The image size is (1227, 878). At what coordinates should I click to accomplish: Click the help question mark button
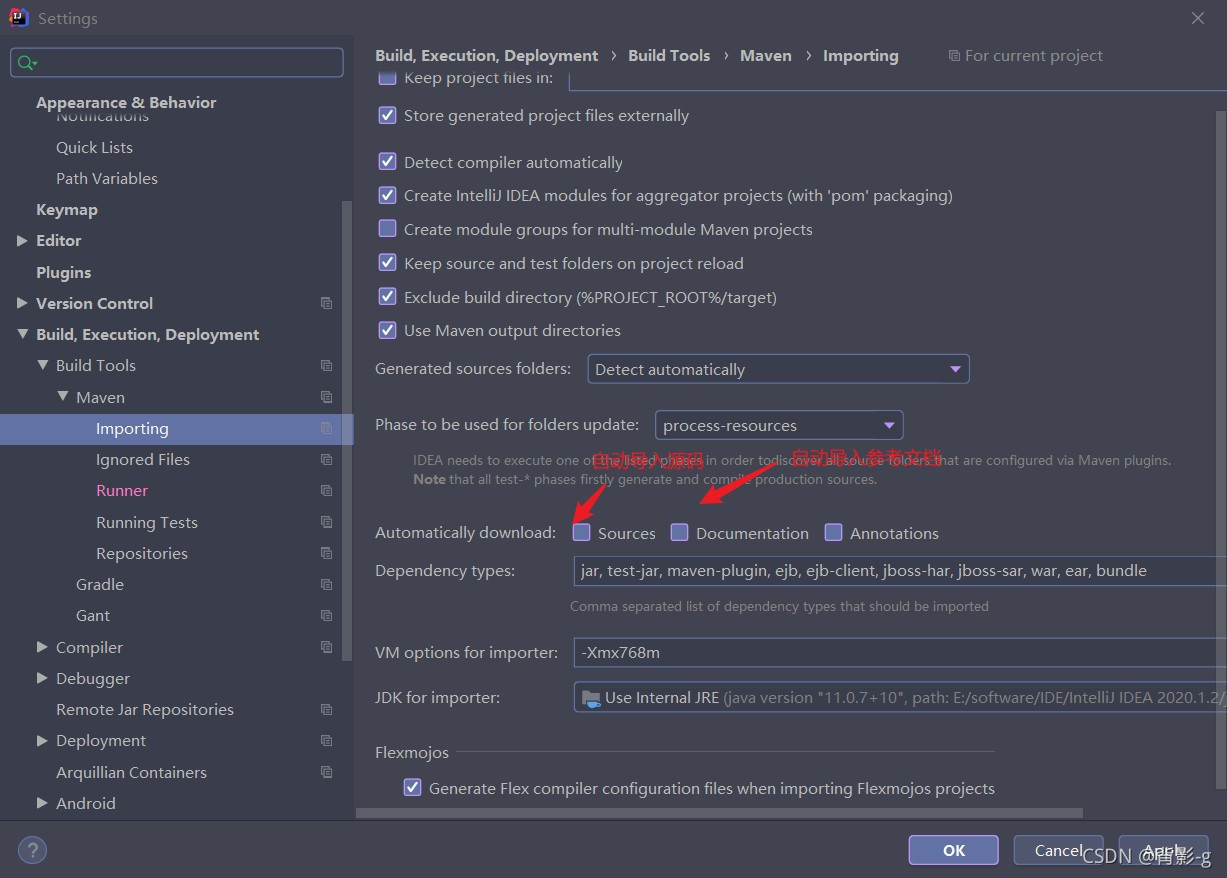pyautogui.click(x=32, y=851)
